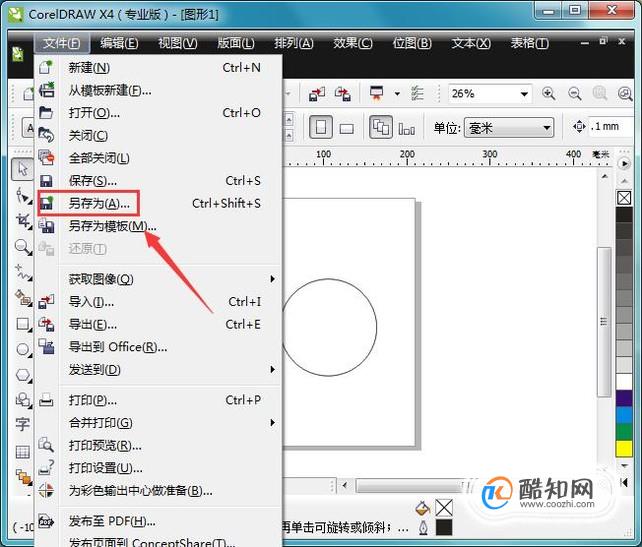
Task: Select the Freehand tool
Action: pos(23,273)
